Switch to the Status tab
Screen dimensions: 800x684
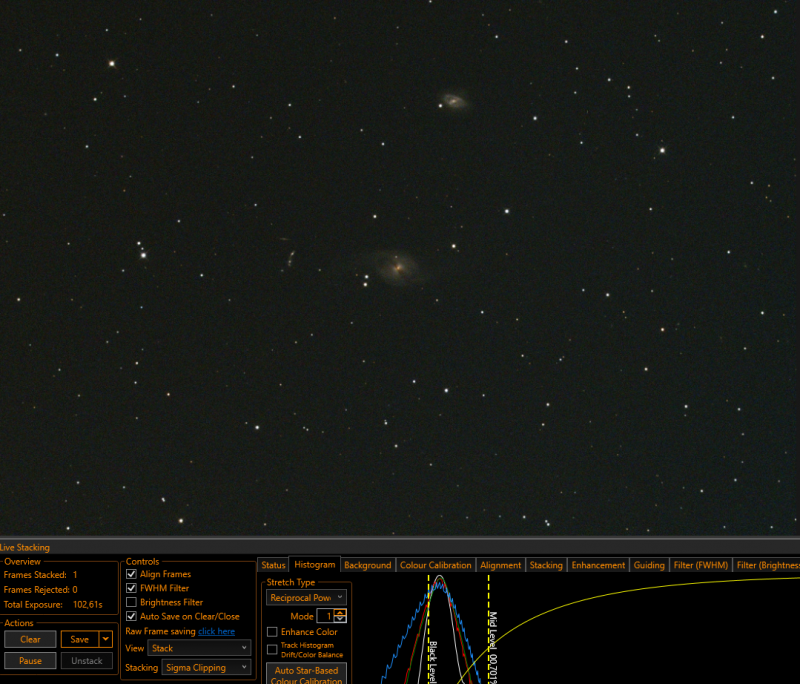pyautogui.click(x=273, y=565)
